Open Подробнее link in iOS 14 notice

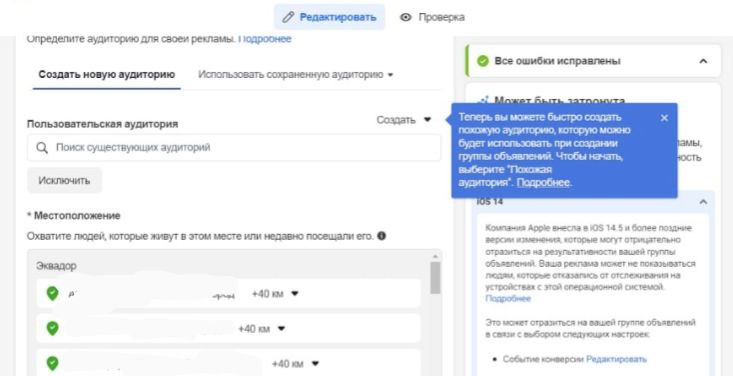click(x=508, y=298)
